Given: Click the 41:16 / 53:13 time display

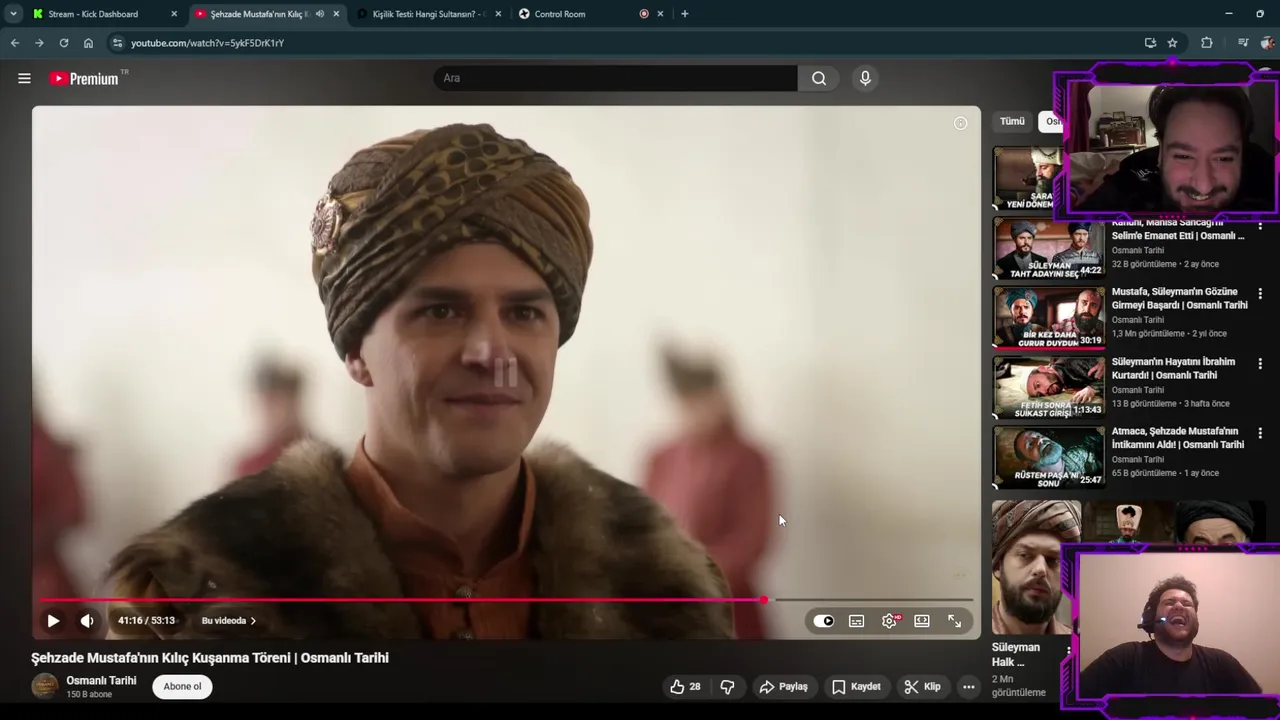Looking at the screenshot, I should pos(146,621).
